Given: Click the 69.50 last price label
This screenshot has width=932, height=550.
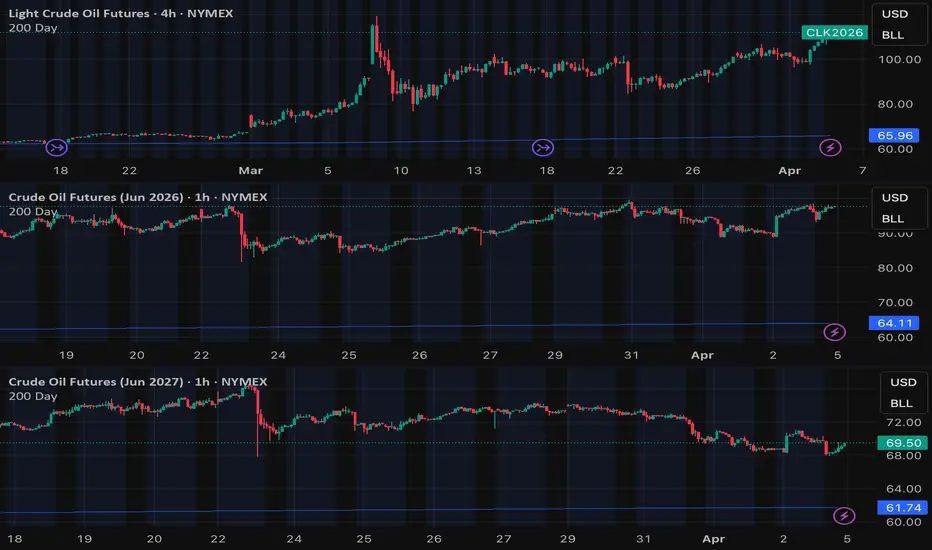Looking at the screenshot, I should tap(902, 442).
